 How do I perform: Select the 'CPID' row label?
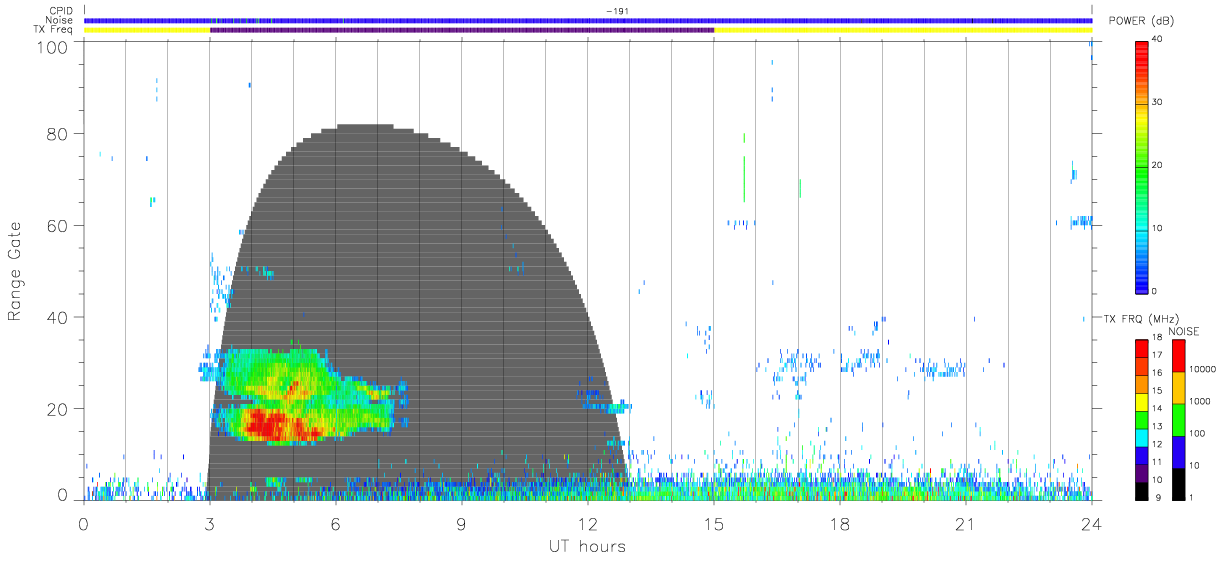point(62,10)
